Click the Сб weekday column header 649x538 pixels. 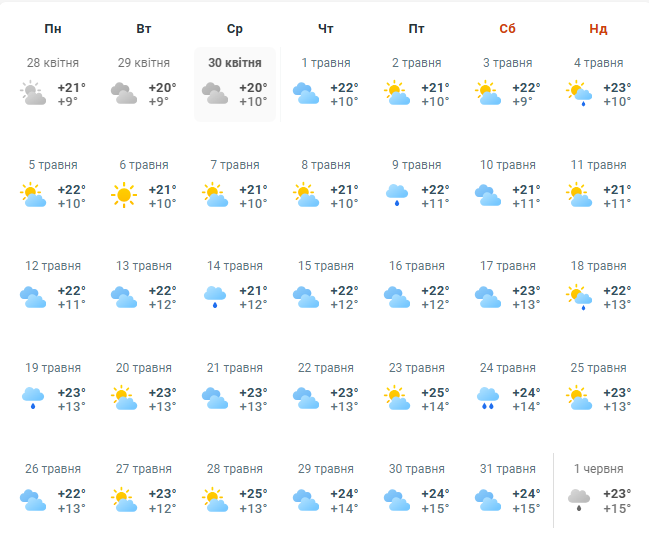click(507, 28)
